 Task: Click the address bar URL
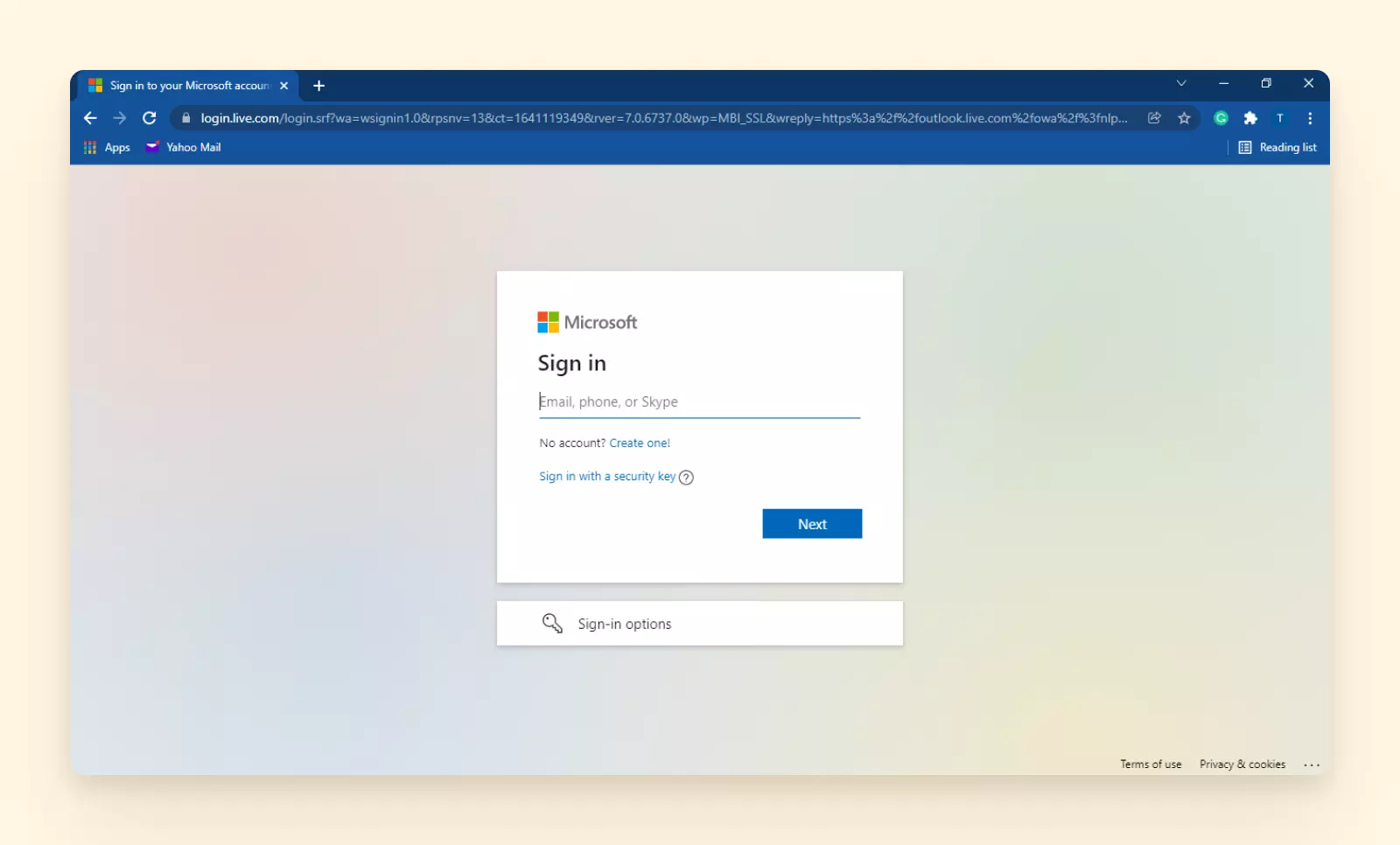663,118
